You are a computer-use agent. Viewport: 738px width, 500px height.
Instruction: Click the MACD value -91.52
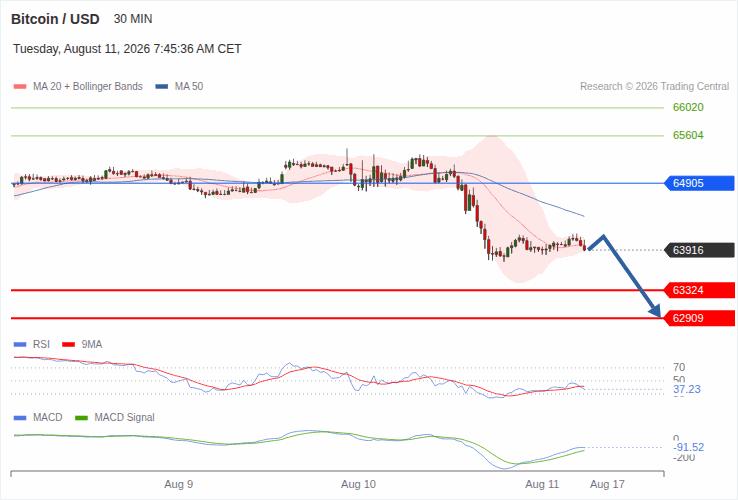click(689, 447)
